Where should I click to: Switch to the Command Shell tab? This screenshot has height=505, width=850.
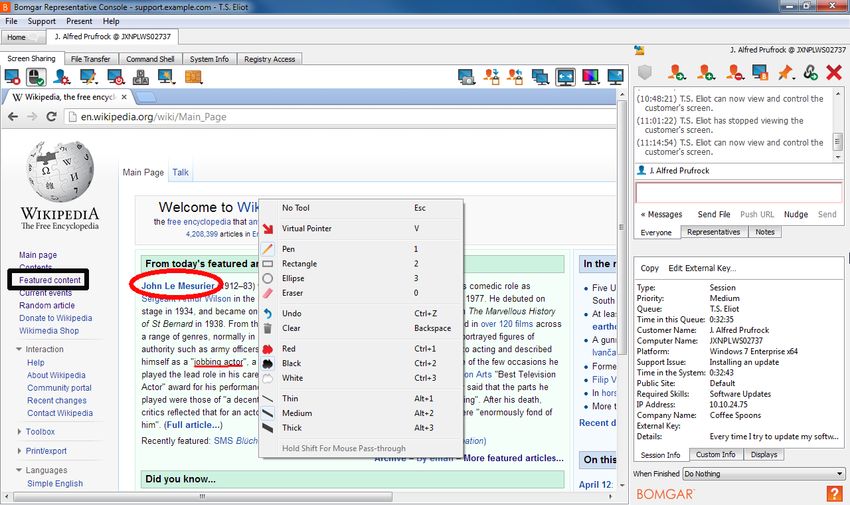coord(150,59)
